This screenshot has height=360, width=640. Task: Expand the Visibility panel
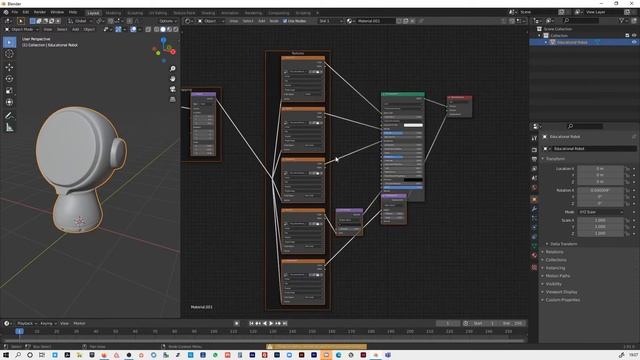(x=553, y=284)
